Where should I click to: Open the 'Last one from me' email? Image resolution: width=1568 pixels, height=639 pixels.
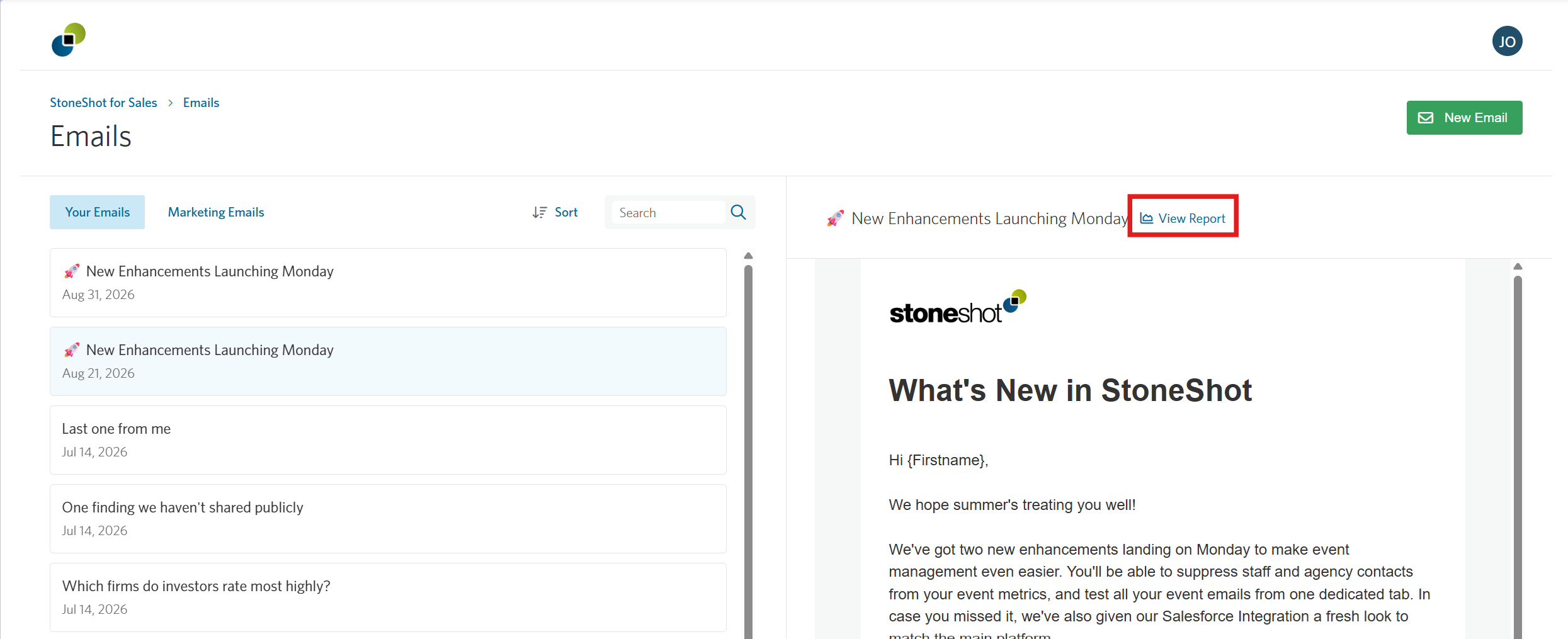tap(388, 440)
